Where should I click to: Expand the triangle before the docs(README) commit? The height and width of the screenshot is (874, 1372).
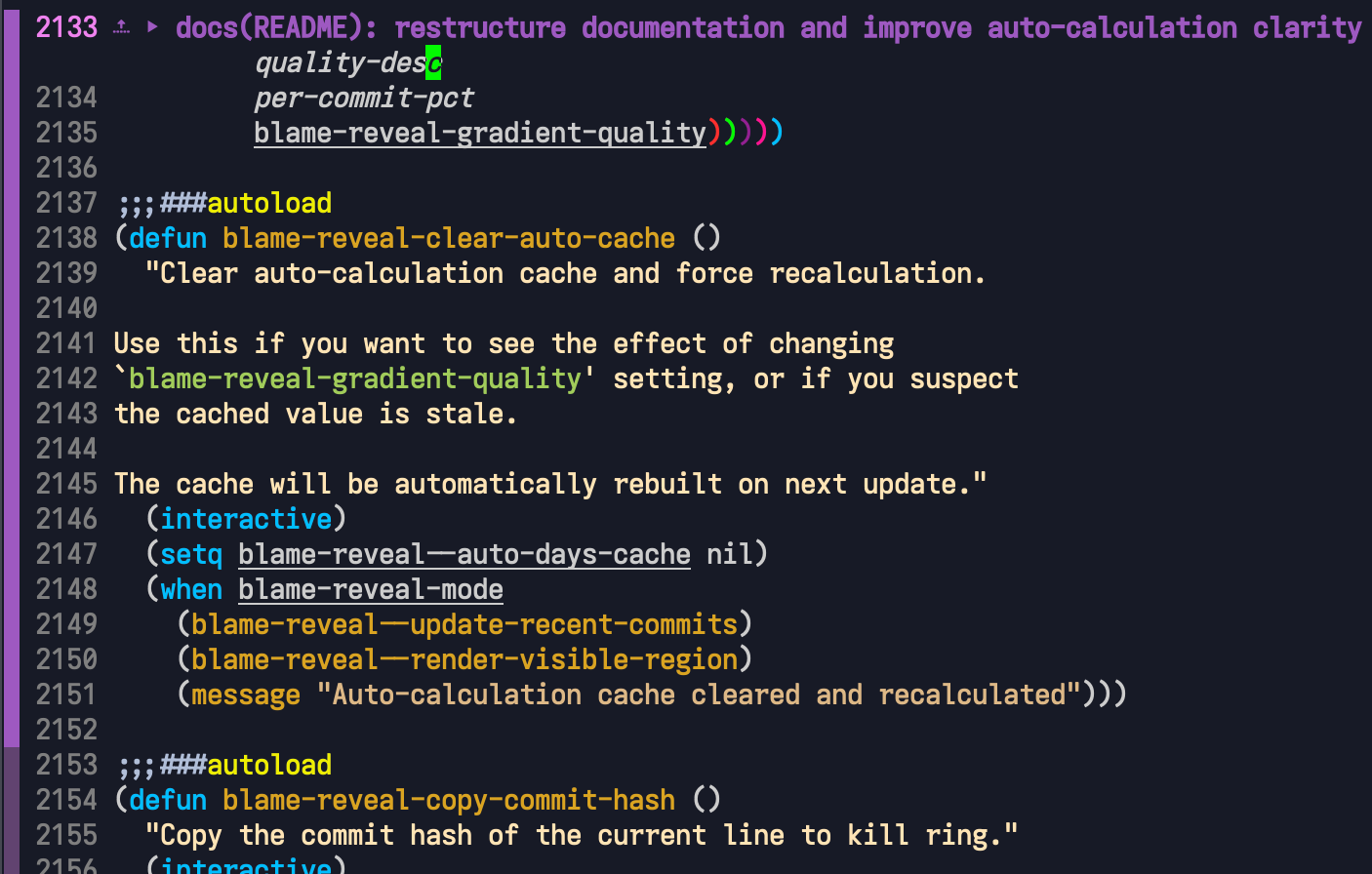click(x=152, y=27)
